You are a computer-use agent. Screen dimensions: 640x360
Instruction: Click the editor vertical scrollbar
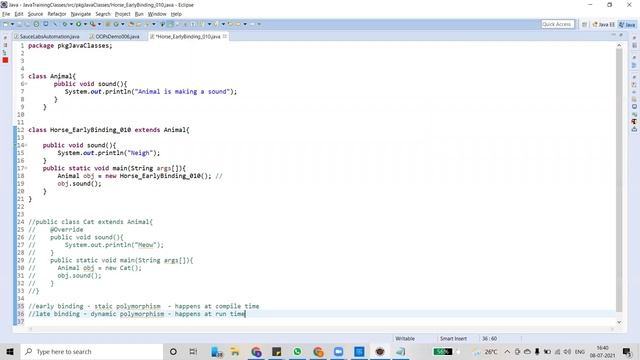619,180
